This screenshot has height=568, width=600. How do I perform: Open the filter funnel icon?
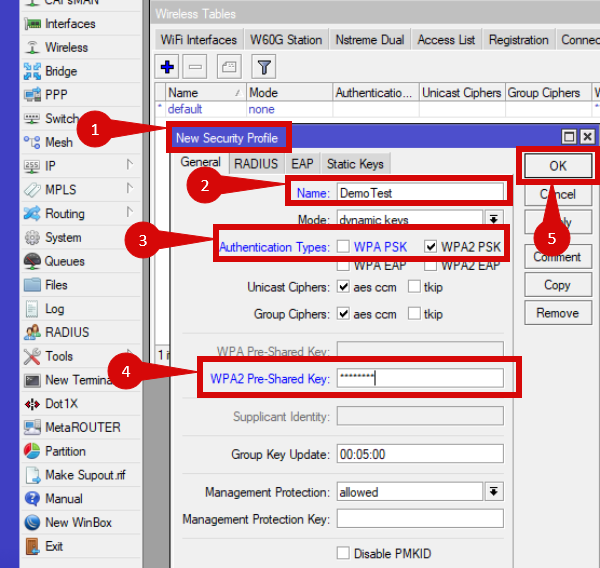click(x=264, y=67)
